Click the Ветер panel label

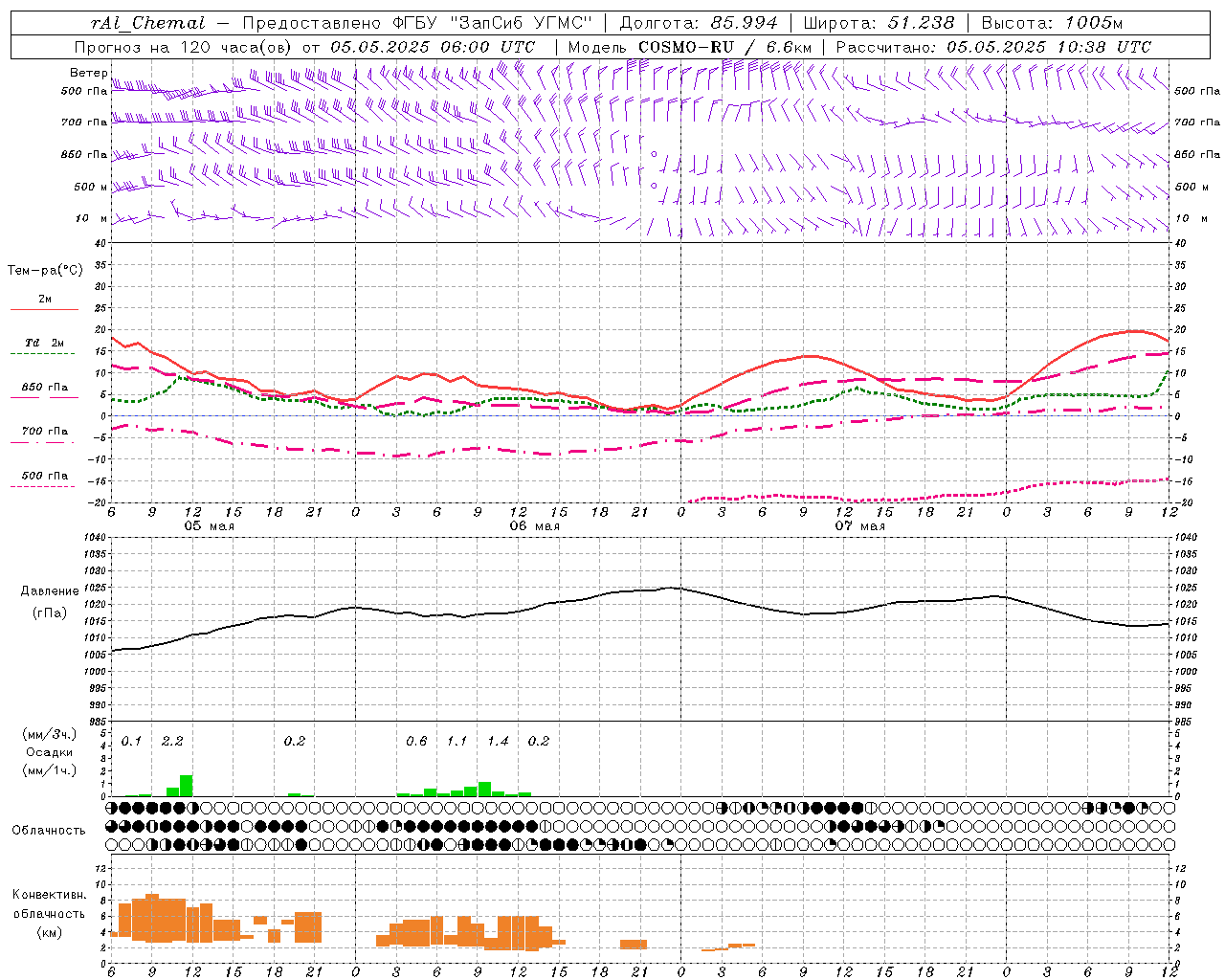88,73
